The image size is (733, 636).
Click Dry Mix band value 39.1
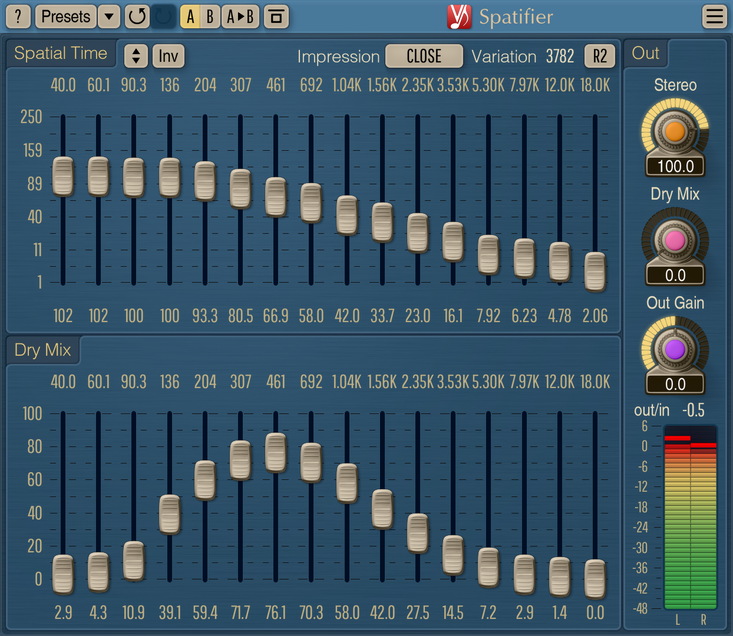[169, 613]
